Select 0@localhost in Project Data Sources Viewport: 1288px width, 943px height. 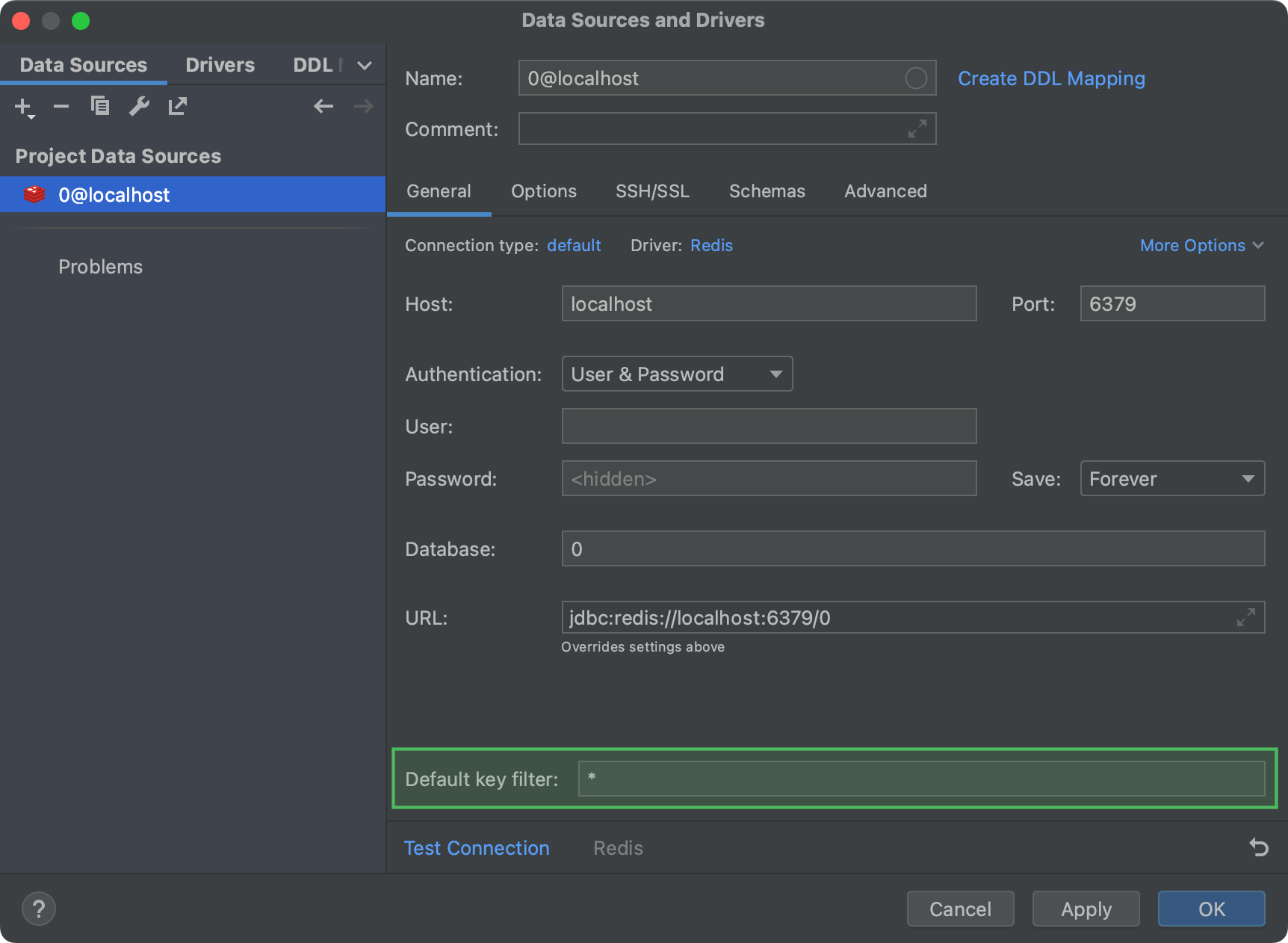[x=114, y=195]
